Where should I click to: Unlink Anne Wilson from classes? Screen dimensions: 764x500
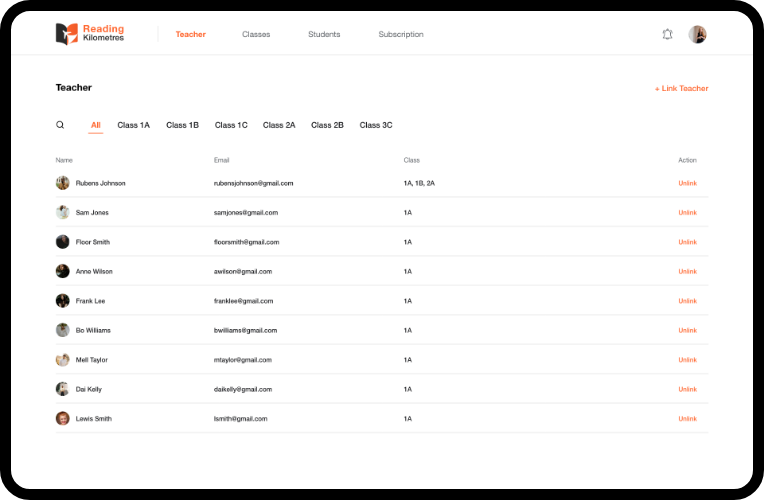pyautogui.click(x=688, y=271)
